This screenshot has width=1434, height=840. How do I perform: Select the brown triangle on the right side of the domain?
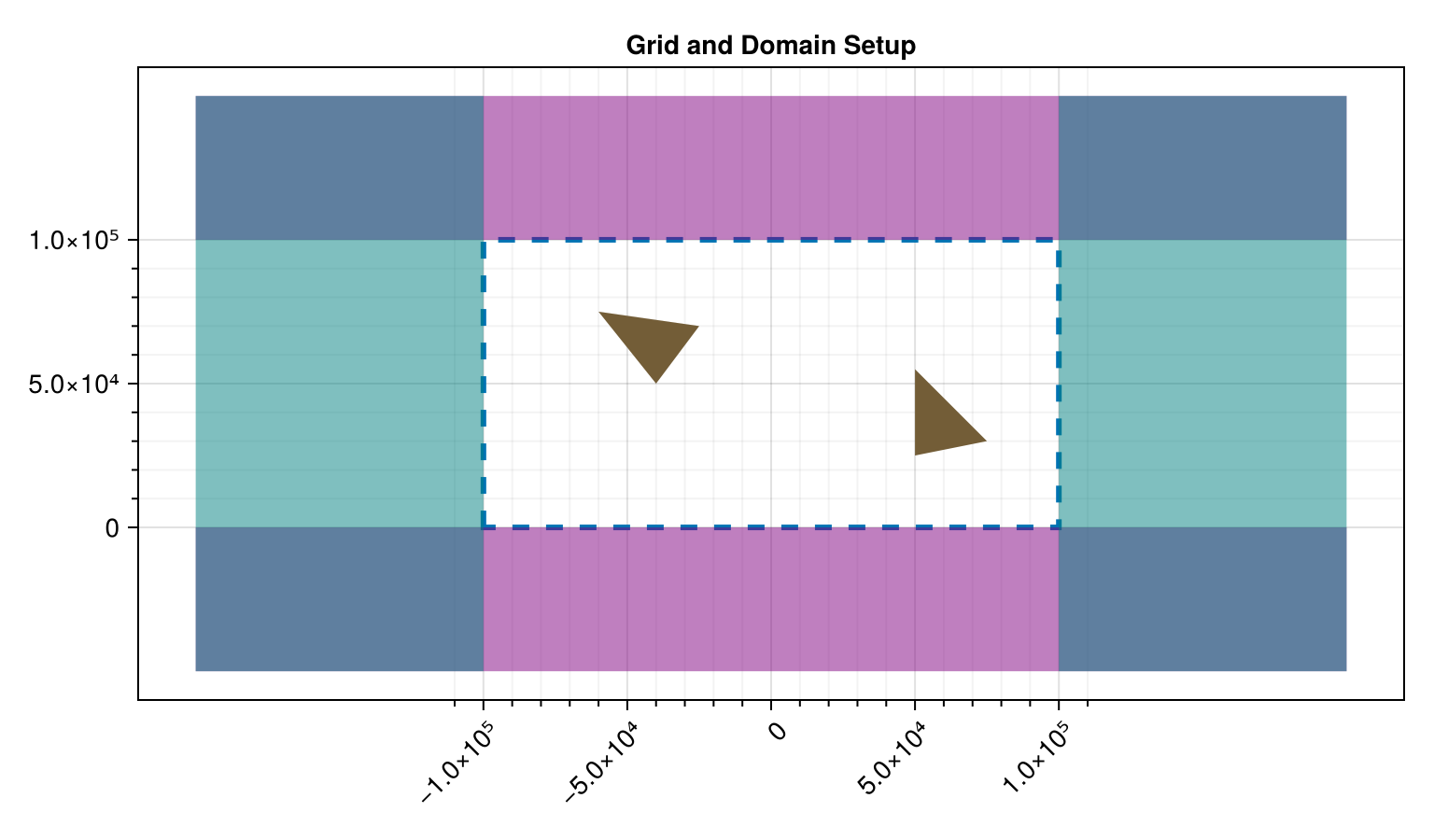938,419
